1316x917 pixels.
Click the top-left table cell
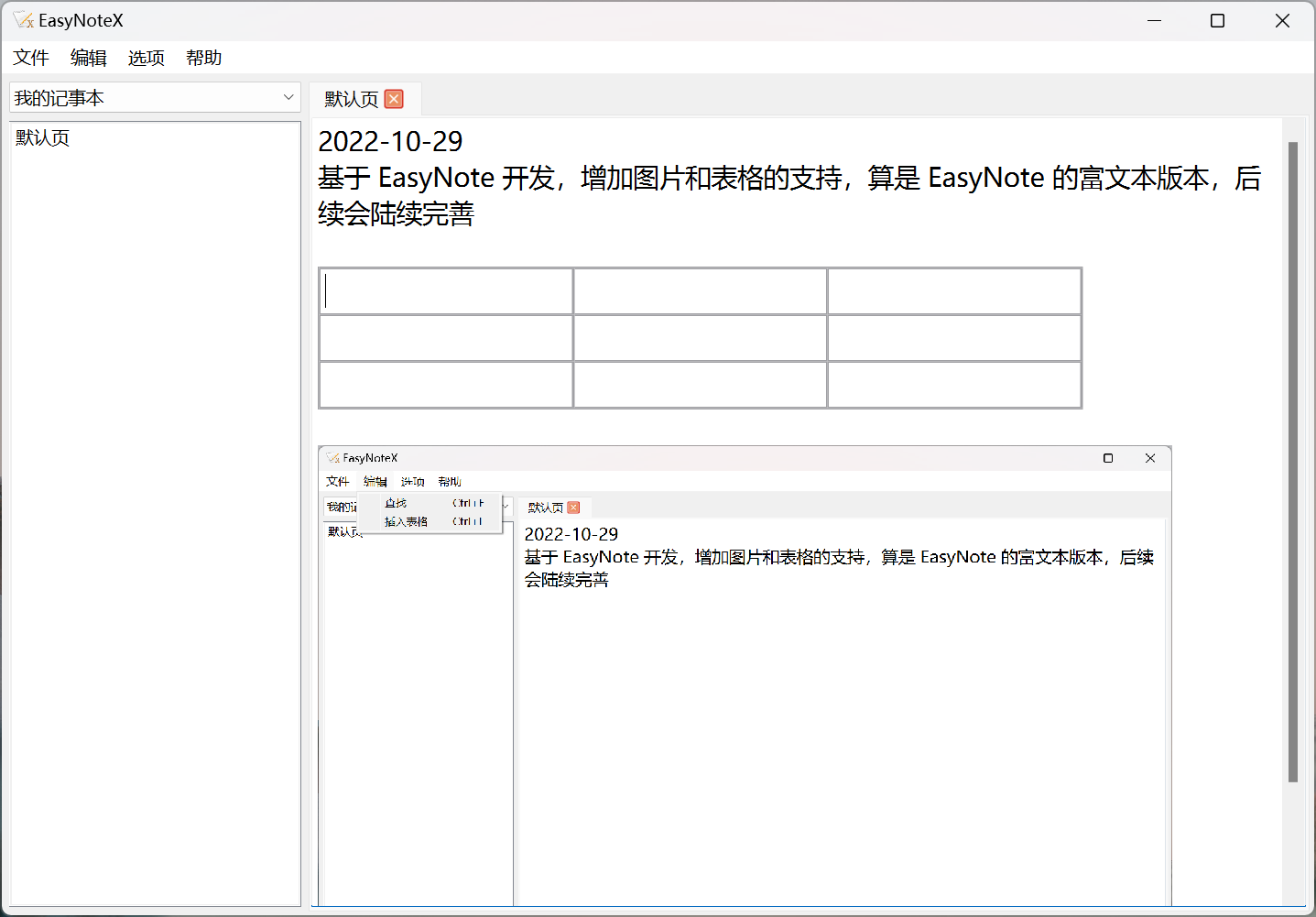click(446, 291)
